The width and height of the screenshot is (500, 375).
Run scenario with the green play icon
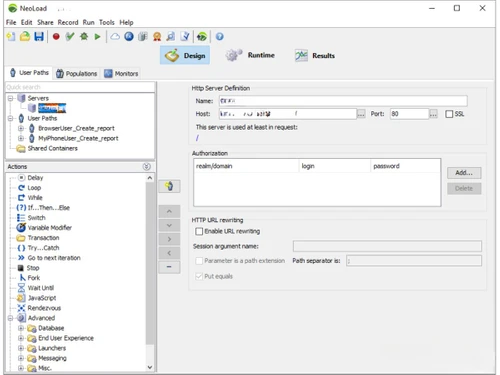click(97, 37)
